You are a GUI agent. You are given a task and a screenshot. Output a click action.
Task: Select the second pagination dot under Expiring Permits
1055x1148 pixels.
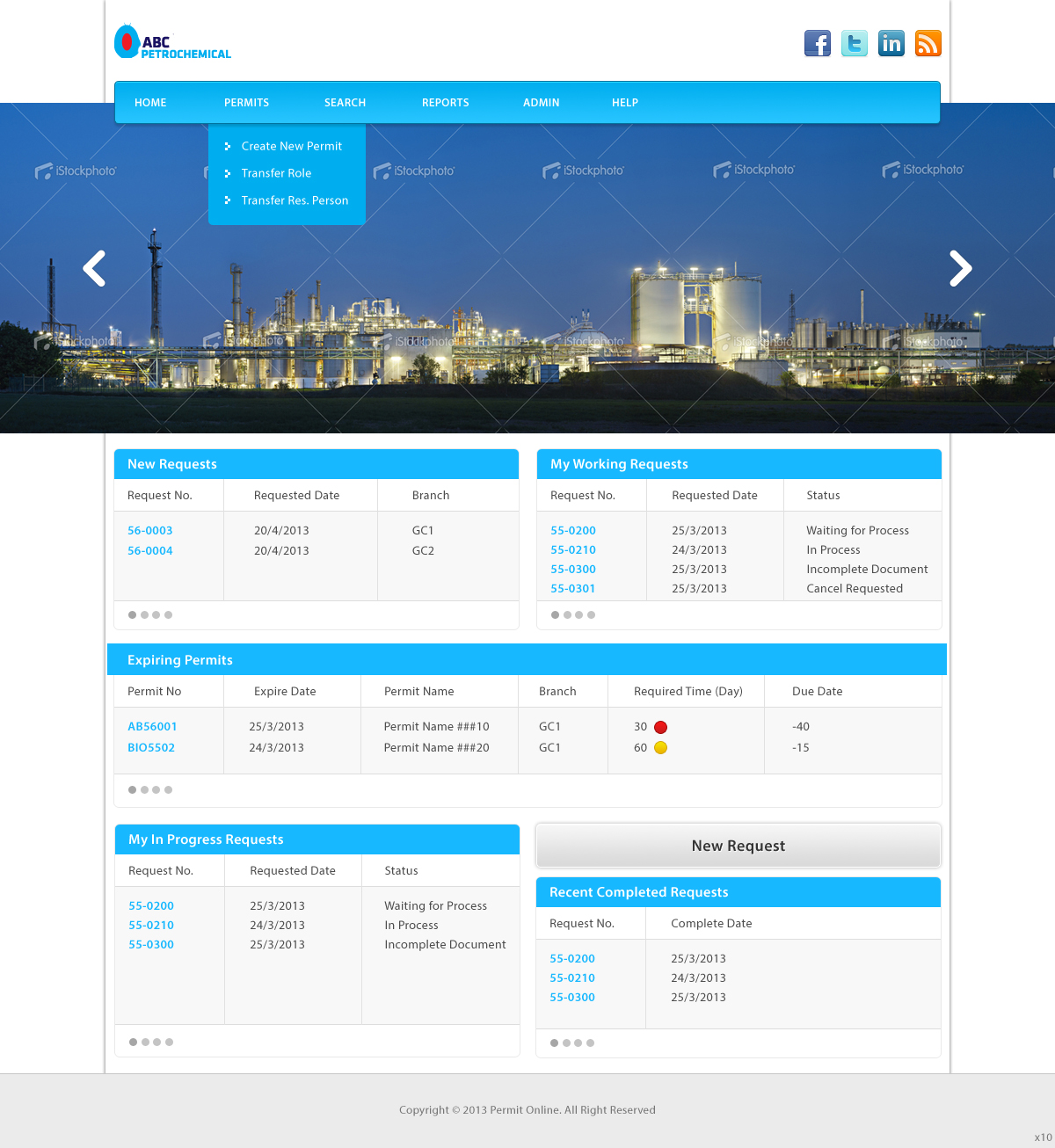144,789
